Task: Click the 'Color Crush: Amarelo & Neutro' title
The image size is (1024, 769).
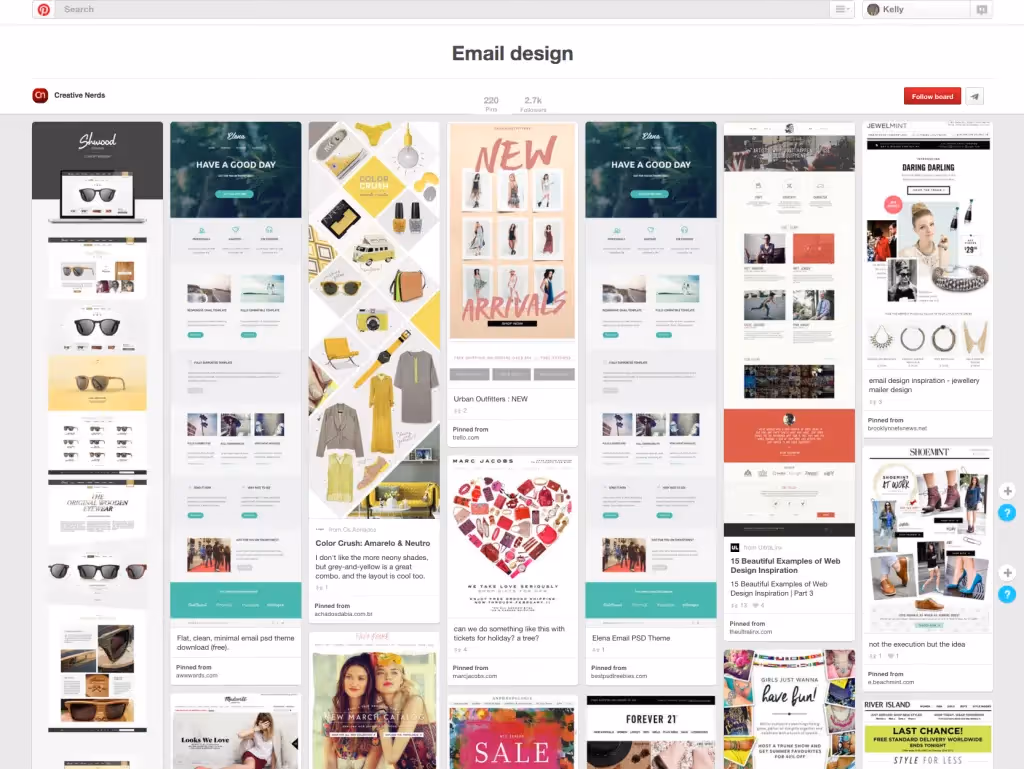Action: [373, 543]
